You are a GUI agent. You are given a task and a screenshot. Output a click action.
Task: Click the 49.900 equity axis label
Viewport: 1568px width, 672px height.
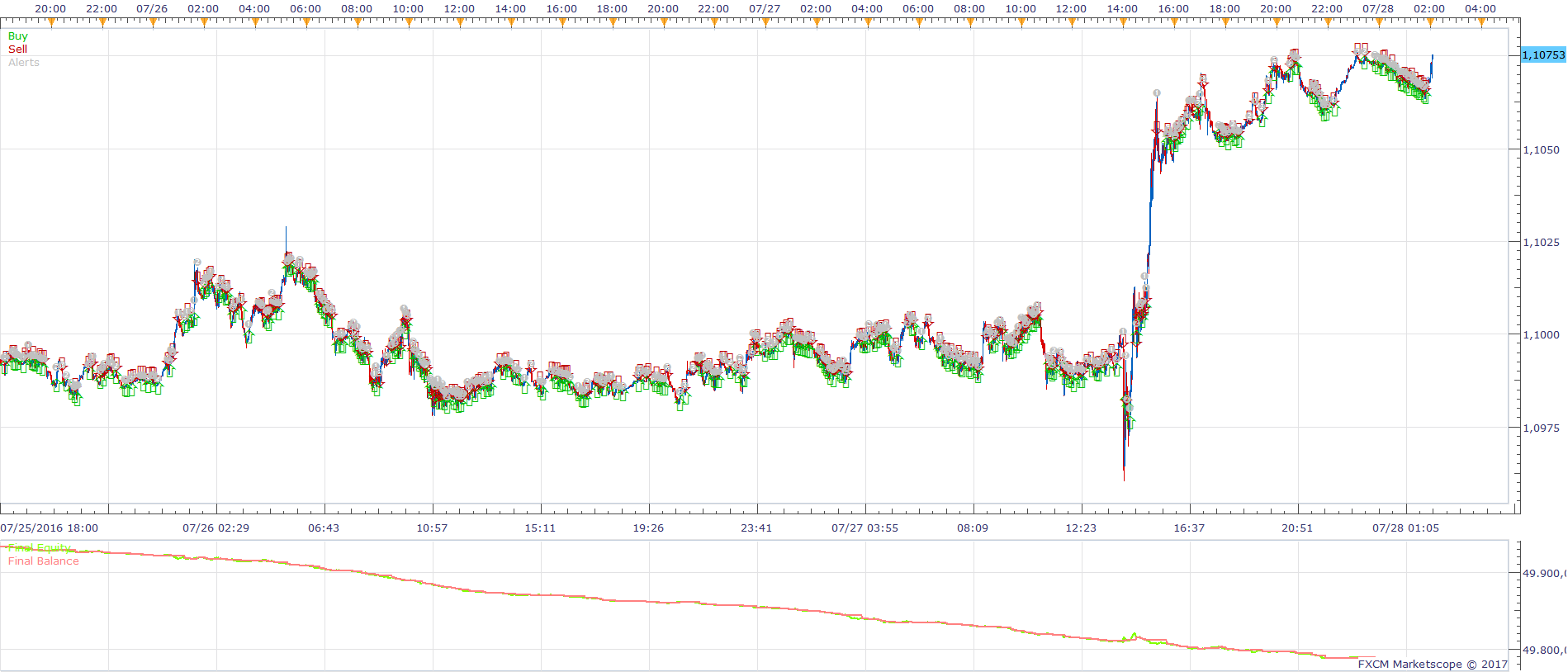[x=1543, y=574]
